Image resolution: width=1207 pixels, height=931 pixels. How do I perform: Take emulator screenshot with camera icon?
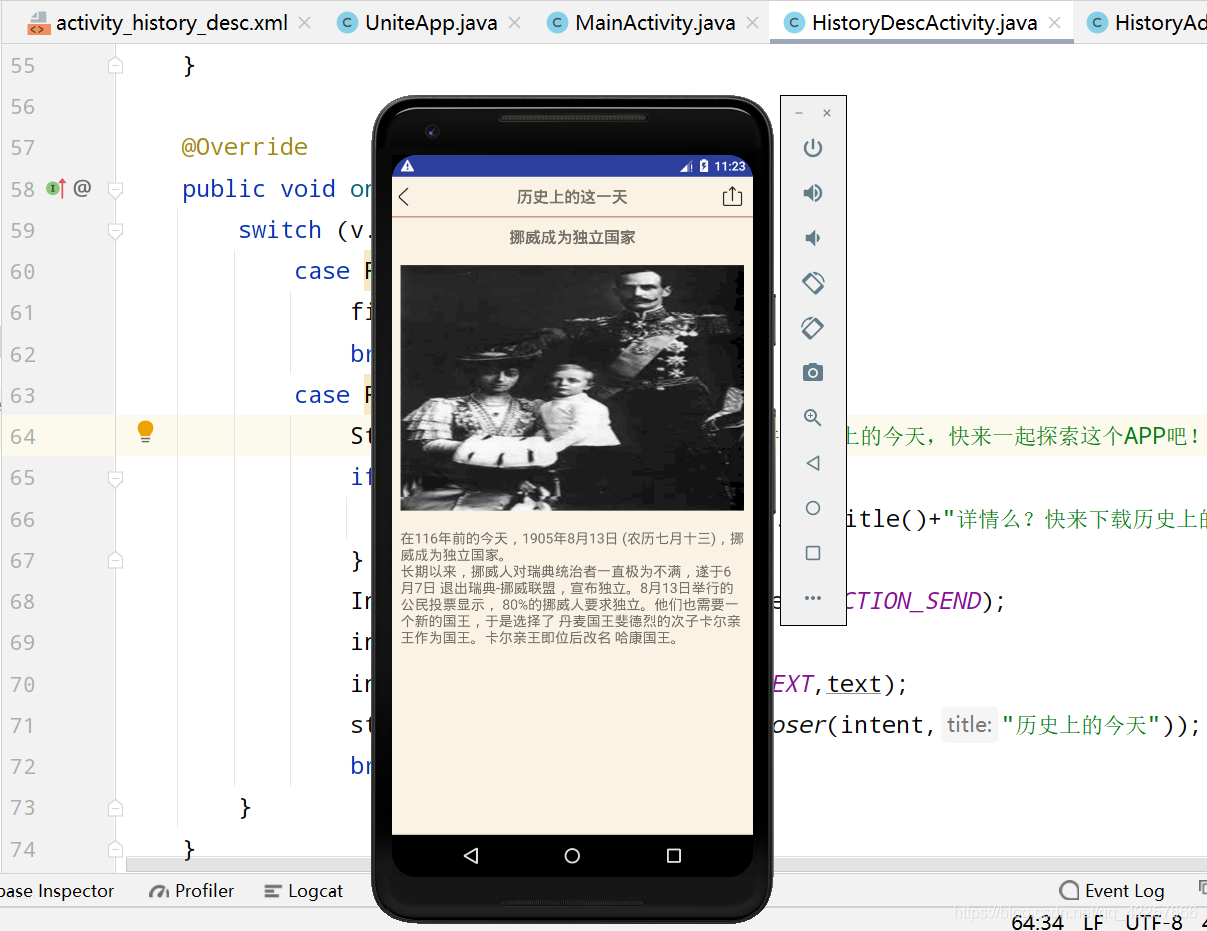tap(813, 372)
